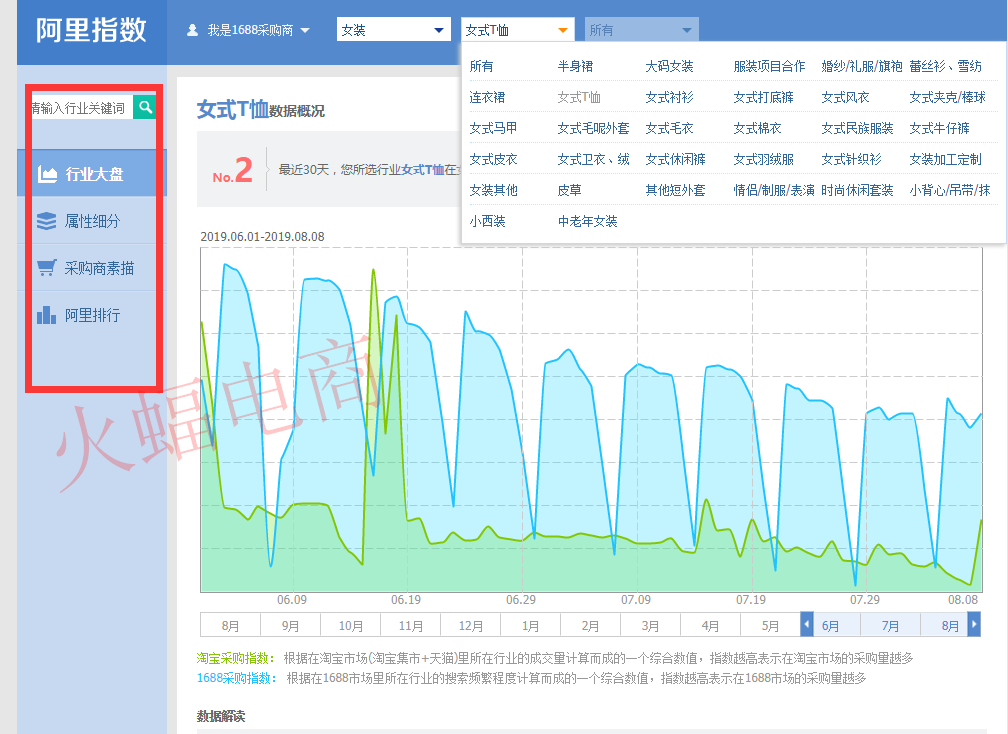
Task: Select 半身裙 in the category menu
Action: tap(575, 66)
